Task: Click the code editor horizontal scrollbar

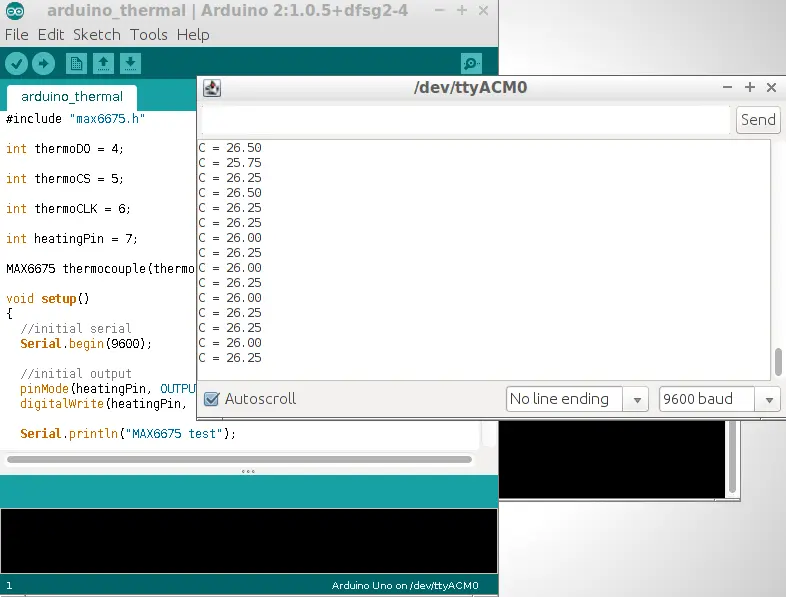Action: point(238,460)
